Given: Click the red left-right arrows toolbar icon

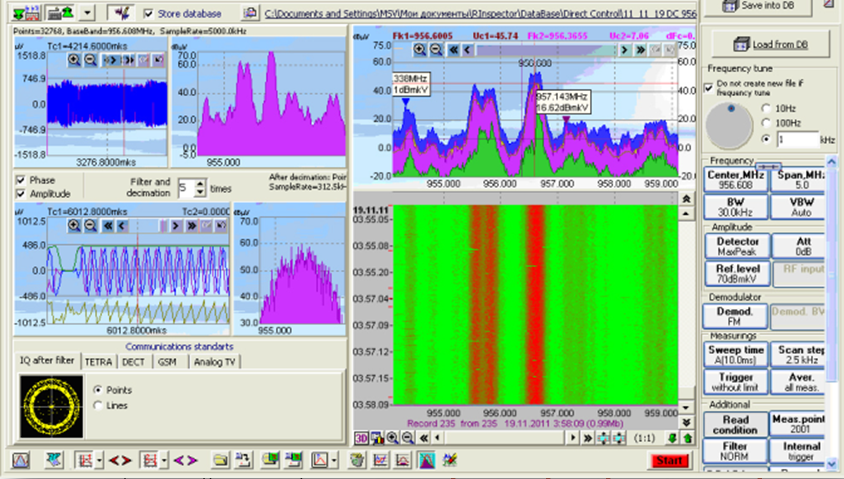Looking at the screenshot, I should [120, 460].
